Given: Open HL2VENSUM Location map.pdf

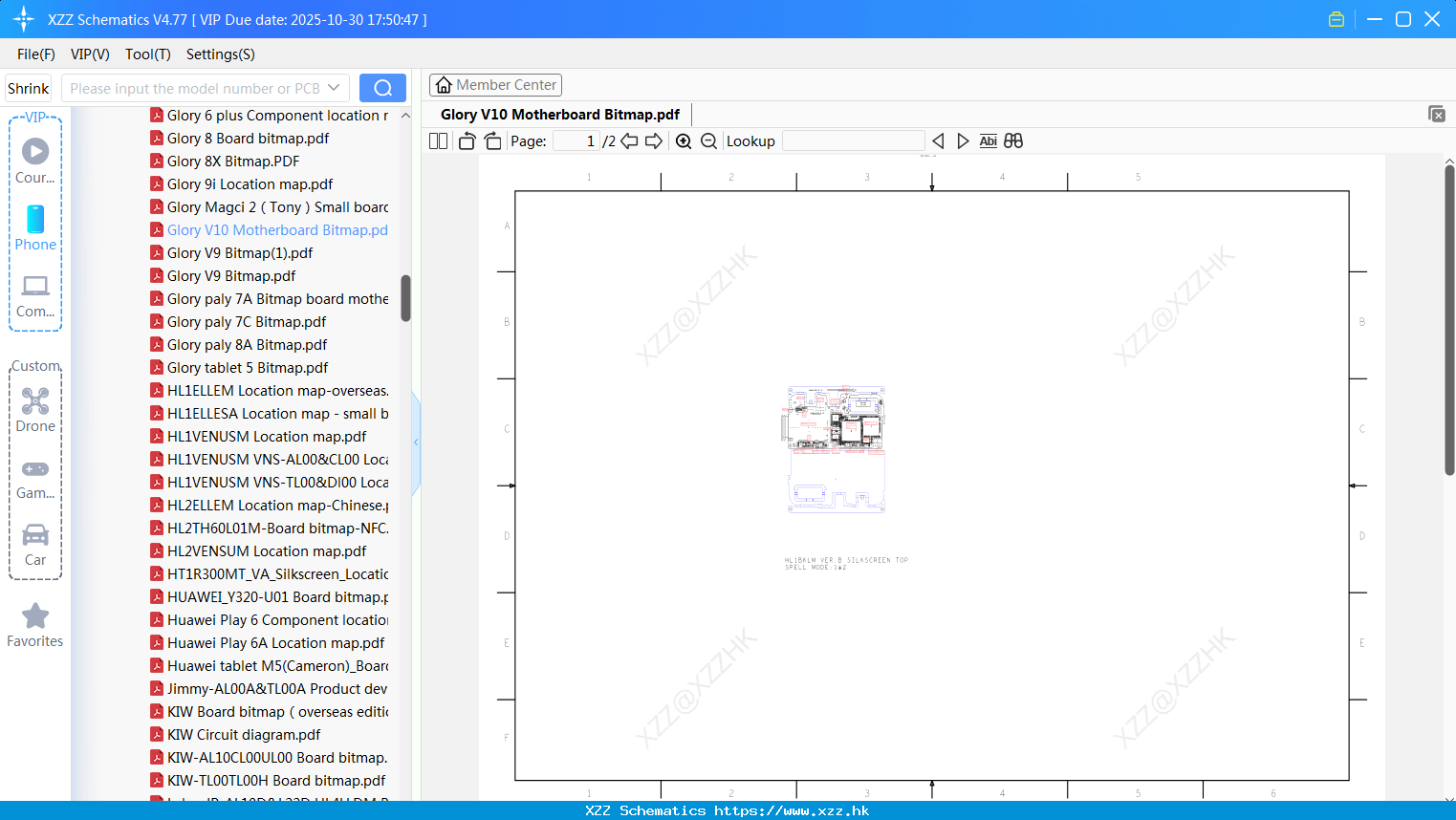Looking at the screenshot, I should tap(259, 551).
